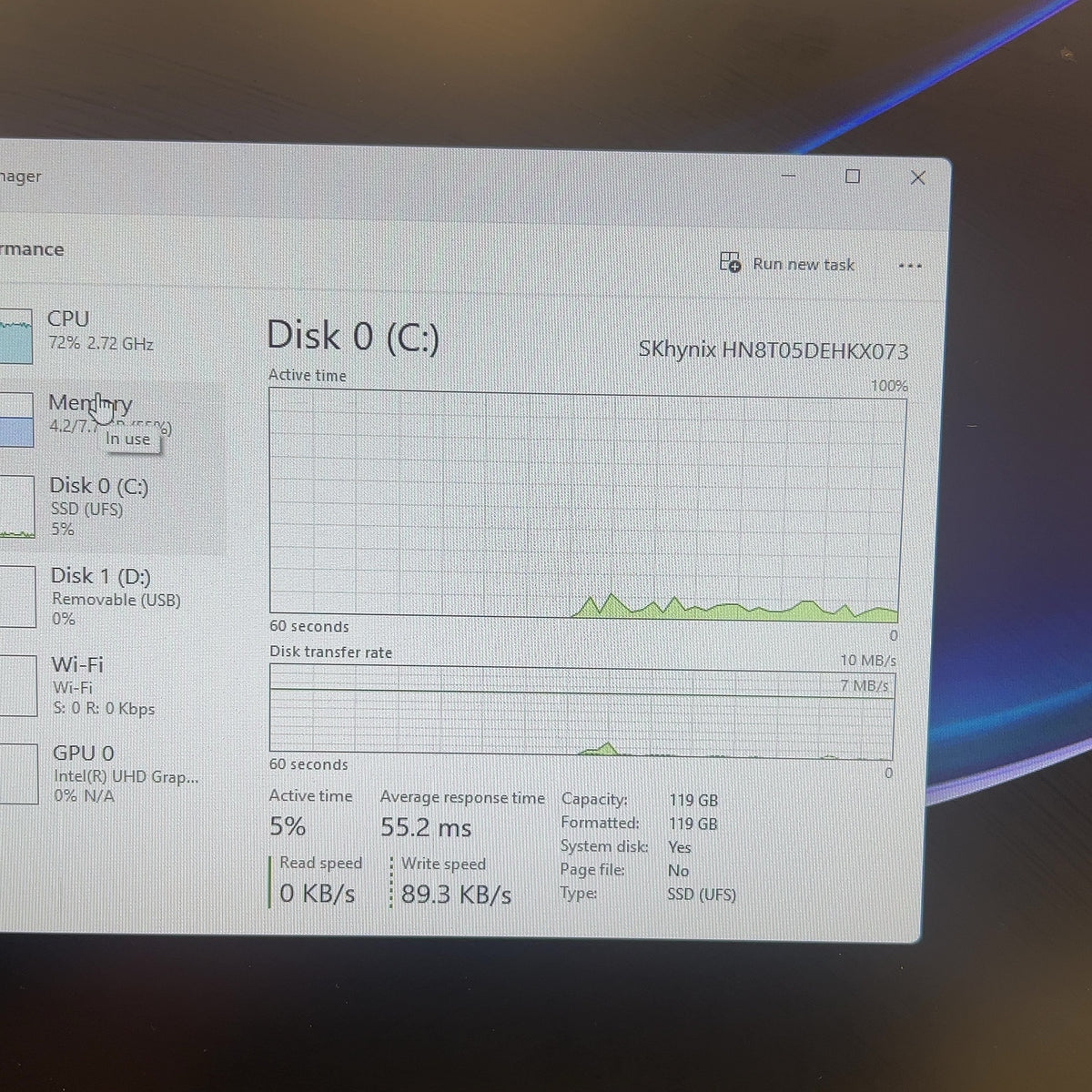Click the Disk 1 mini graph thumbnail

17,596
